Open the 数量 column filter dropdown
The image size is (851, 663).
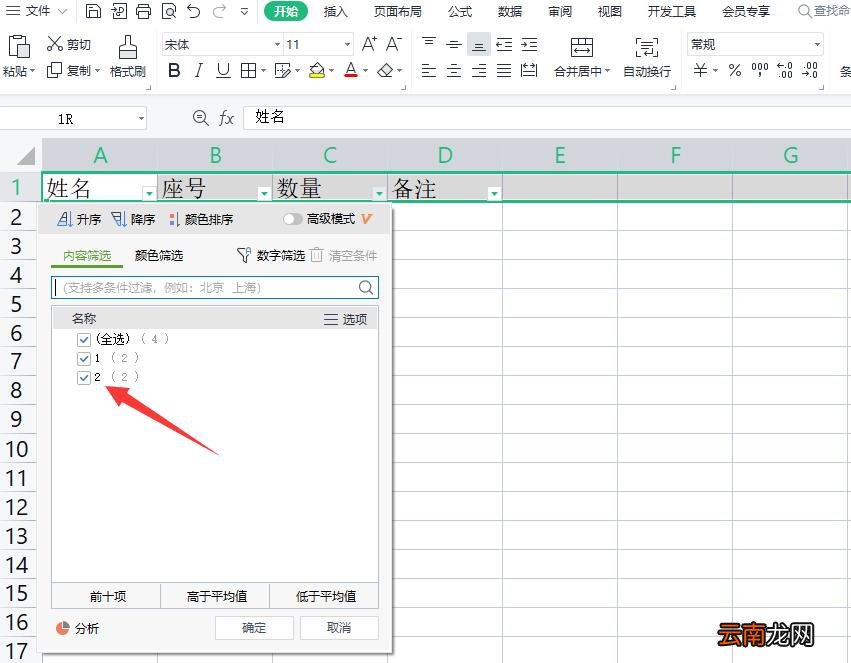(379, 193)
